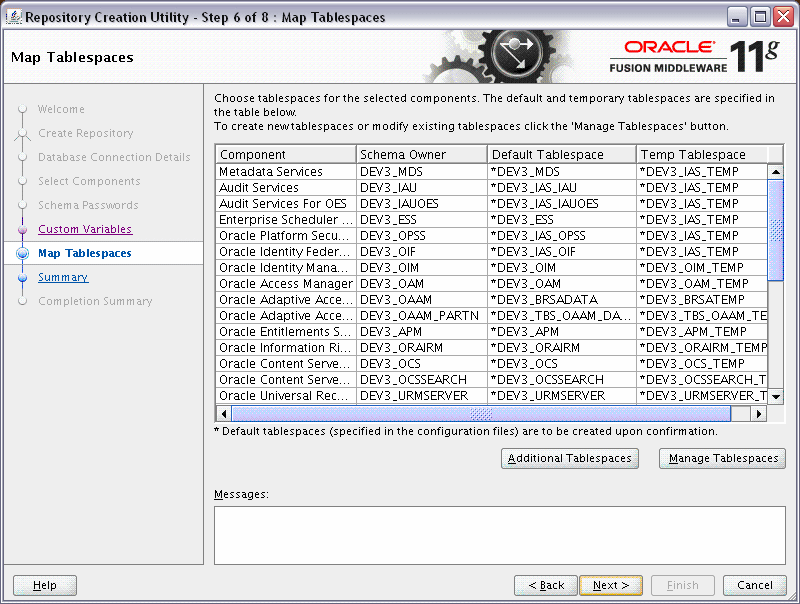800x604 pixels.
Task: Return to previous step via Back
Action: [x=546, y=585]
